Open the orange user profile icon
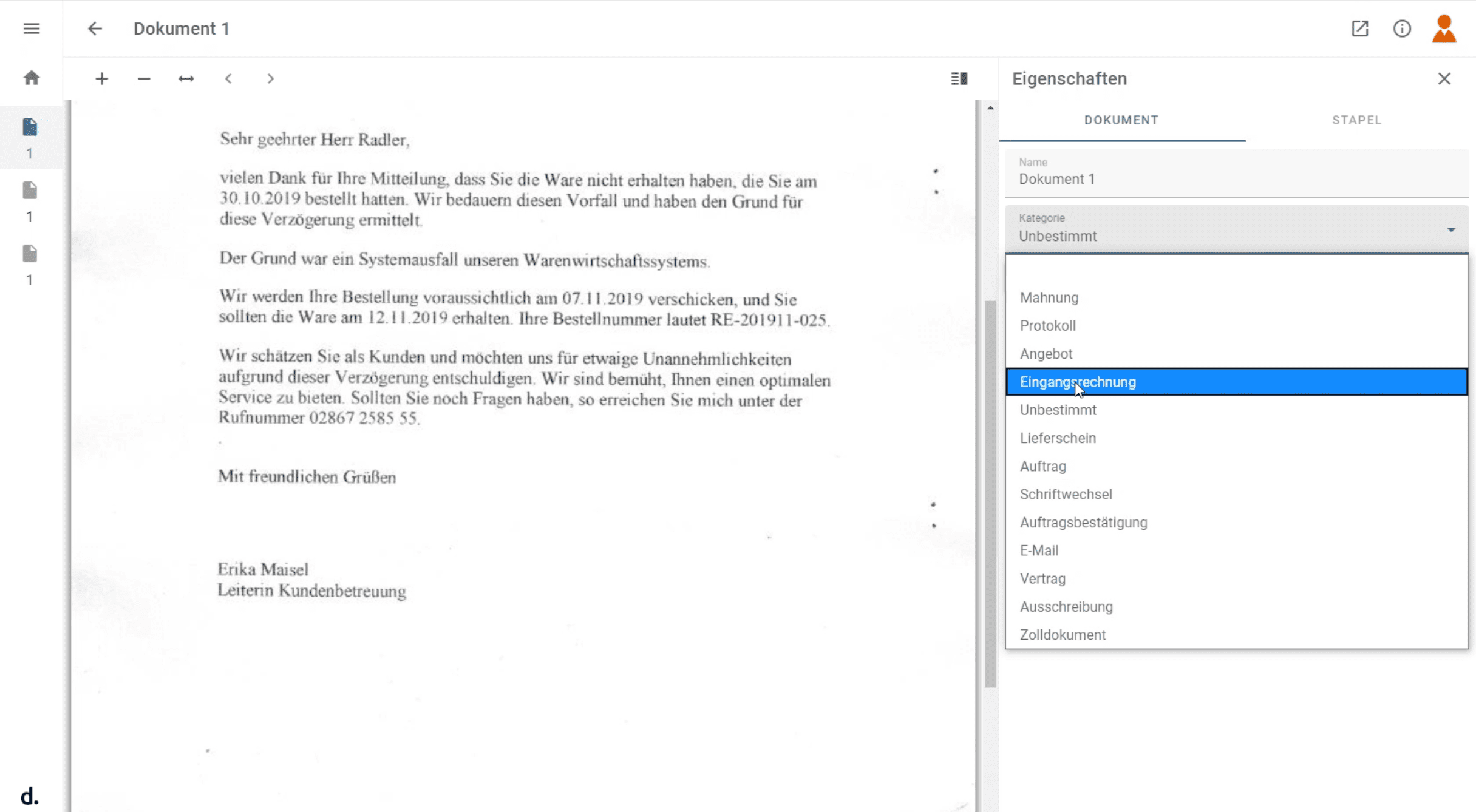 (x=1444, y=29)
